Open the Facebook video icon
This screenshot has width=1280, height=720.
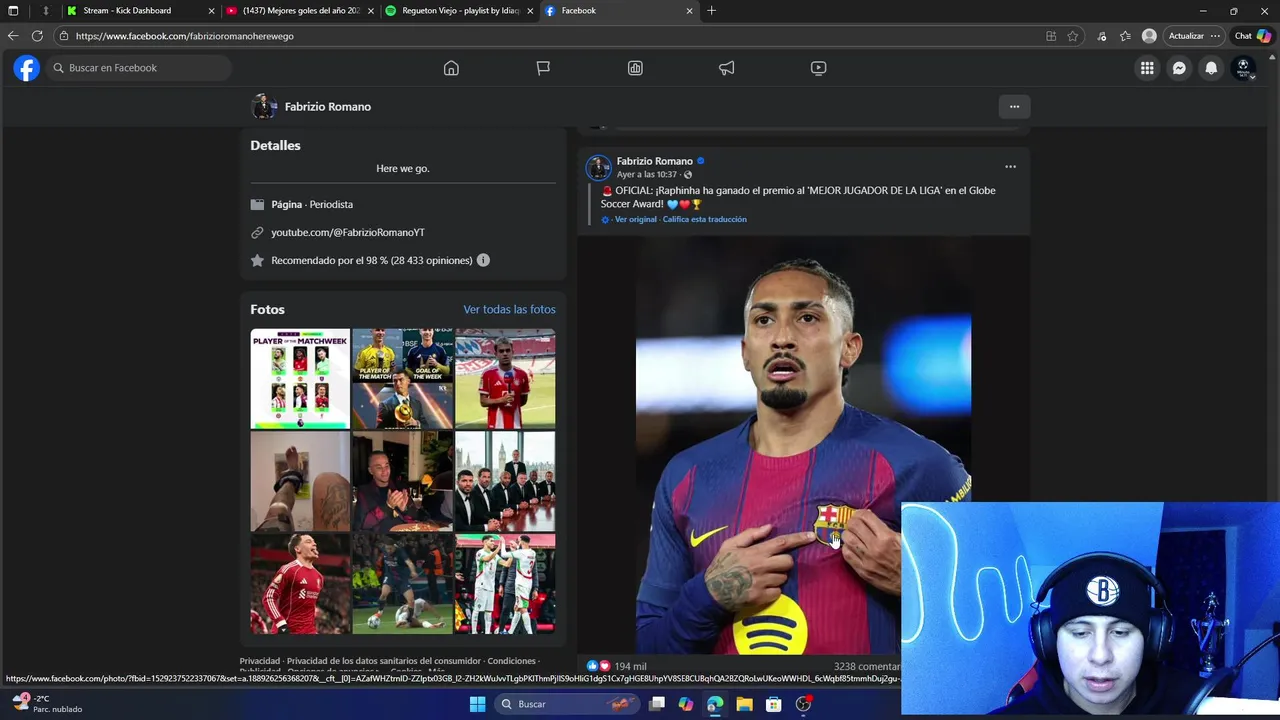(818, 68)
